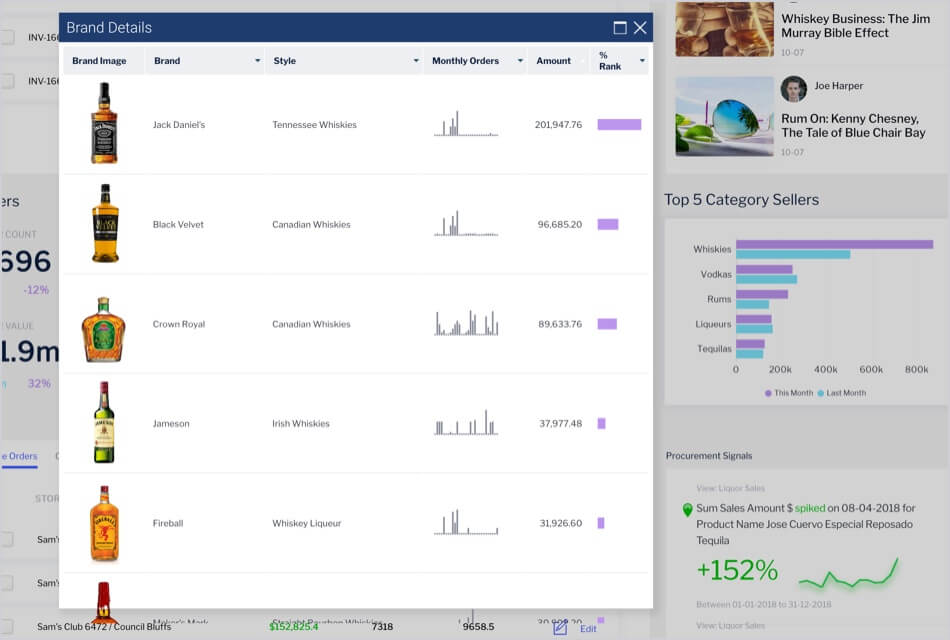Click the green spiked signal indicator icon
950x640 pixels.
tap(686, 510)
